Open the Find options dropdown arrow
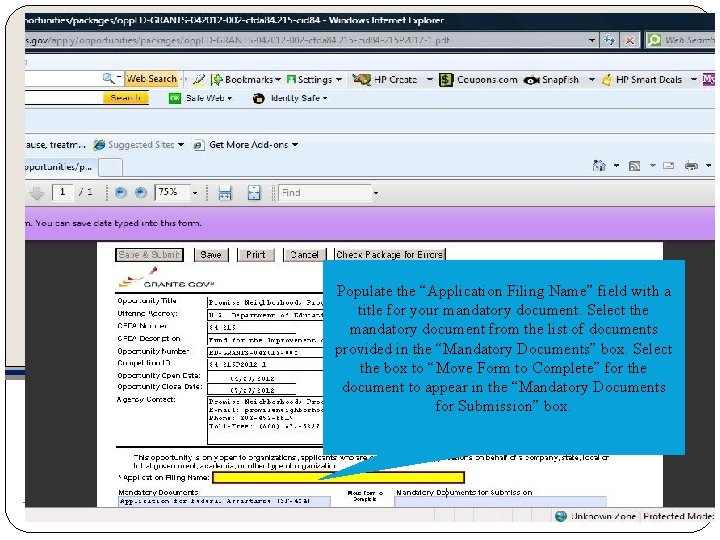 pos(376,193)
